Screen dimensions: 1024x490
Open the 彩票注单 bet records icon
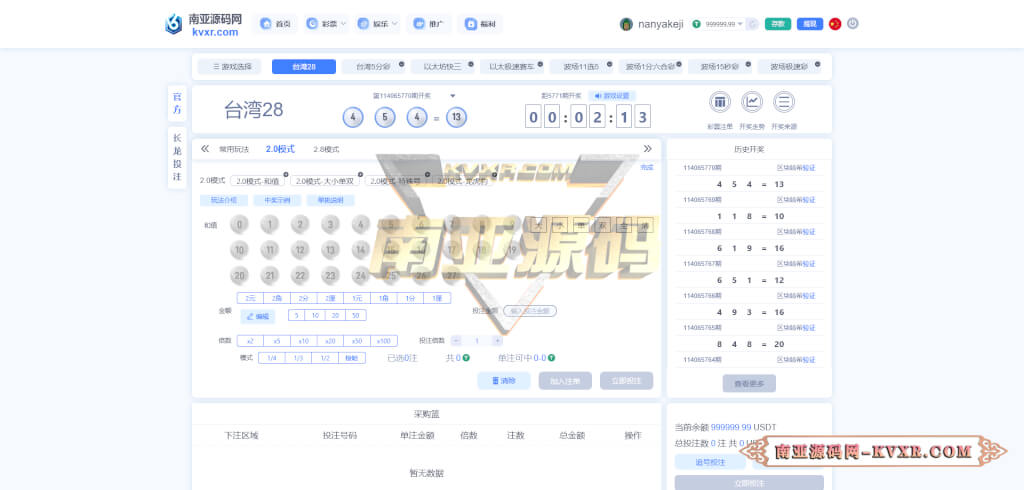720,102
